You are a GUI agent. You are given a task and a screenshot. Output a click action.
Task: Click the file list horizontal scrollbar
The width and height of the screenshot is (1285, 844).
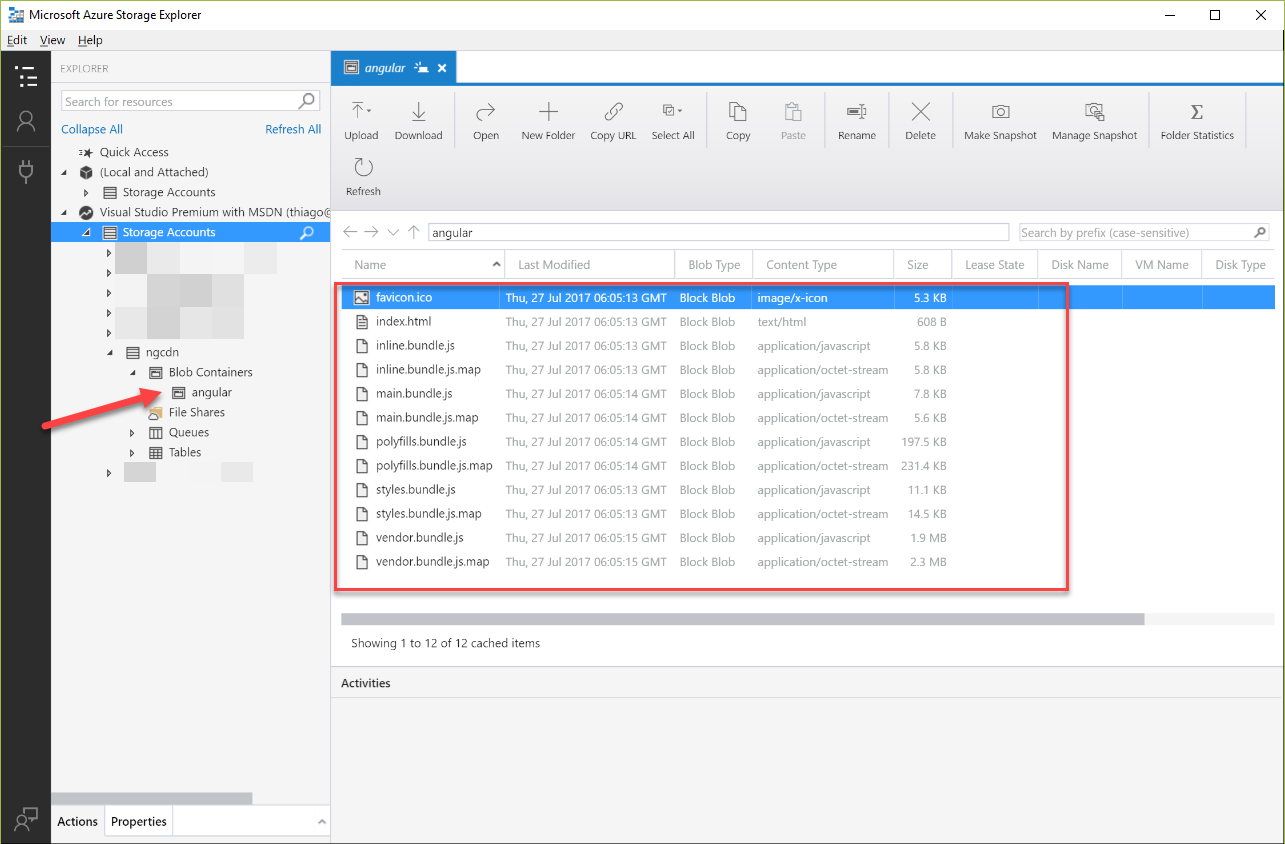pos(742,619)
